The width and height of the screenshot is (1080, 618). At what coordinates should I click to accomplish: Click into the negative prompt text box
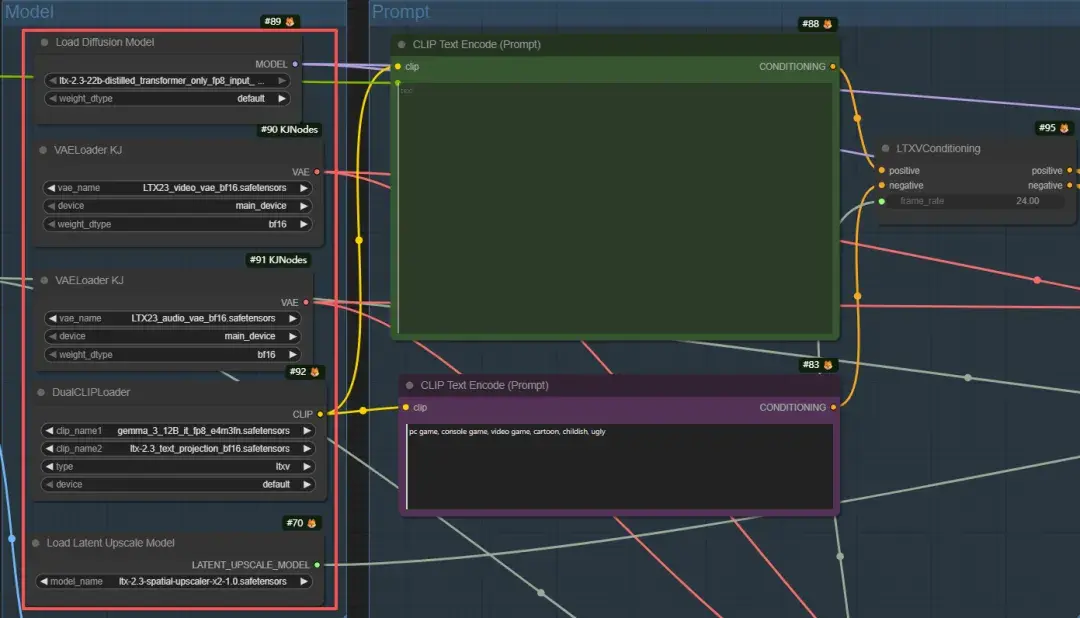[619, 466]
